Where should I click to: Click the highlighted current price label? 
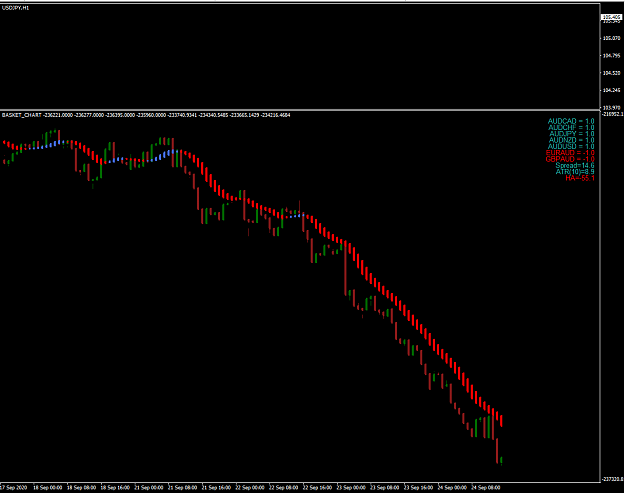[x=612, y=17]
